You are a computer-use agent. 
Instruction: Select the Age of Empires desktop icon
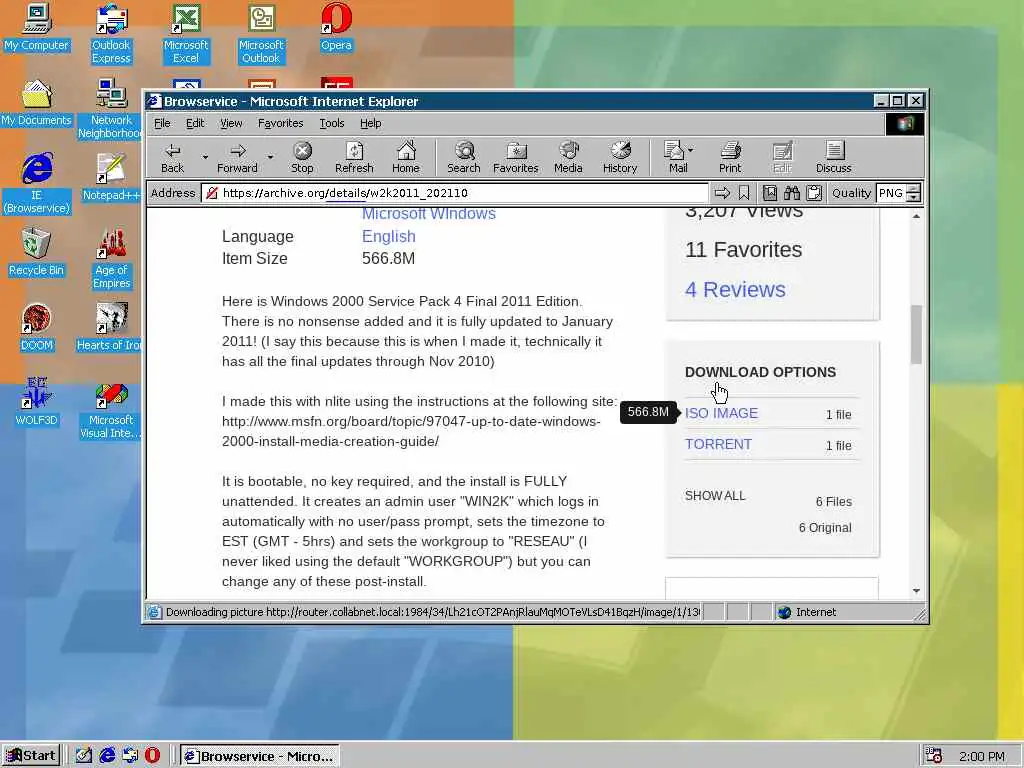click(111, 259)
